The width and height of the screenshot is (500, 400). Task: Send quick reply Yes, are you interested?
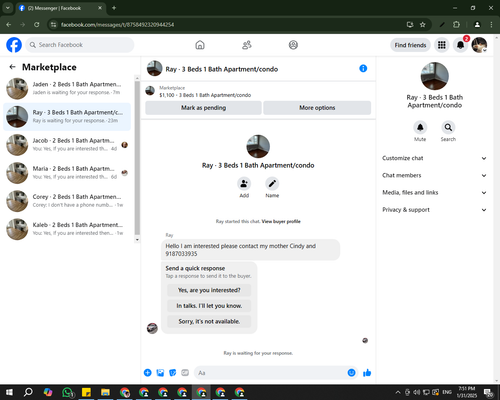coord(209,290)
